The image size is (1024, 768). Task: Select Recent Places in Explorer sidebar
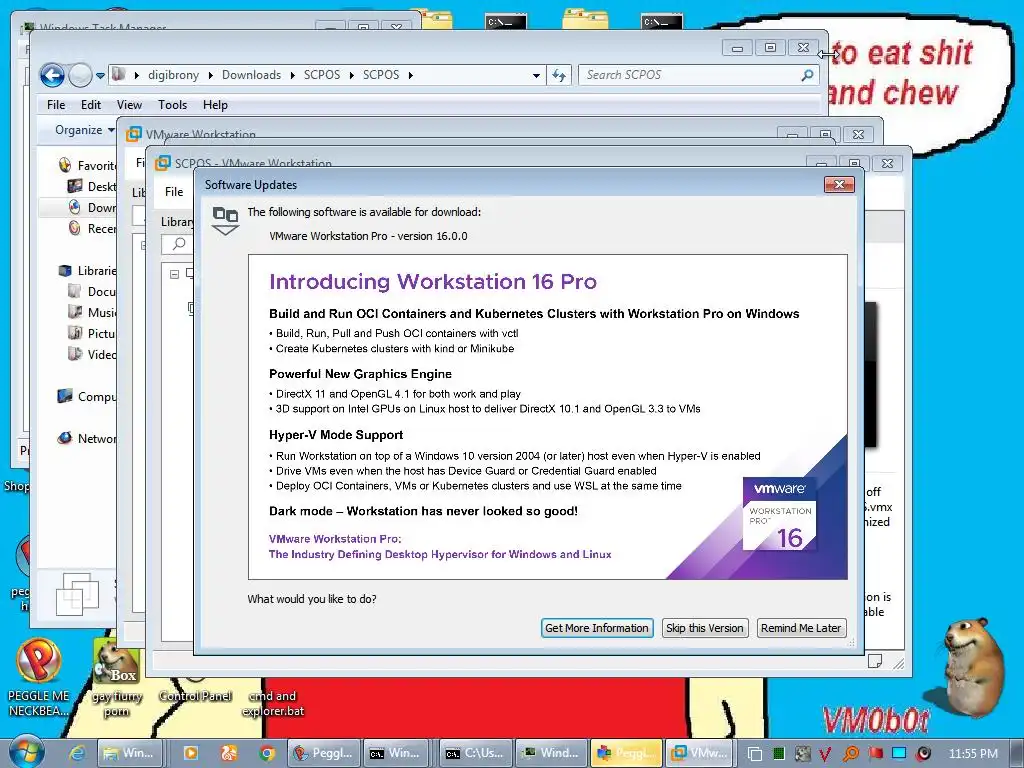pyautogui.click(x=91, y=228)
